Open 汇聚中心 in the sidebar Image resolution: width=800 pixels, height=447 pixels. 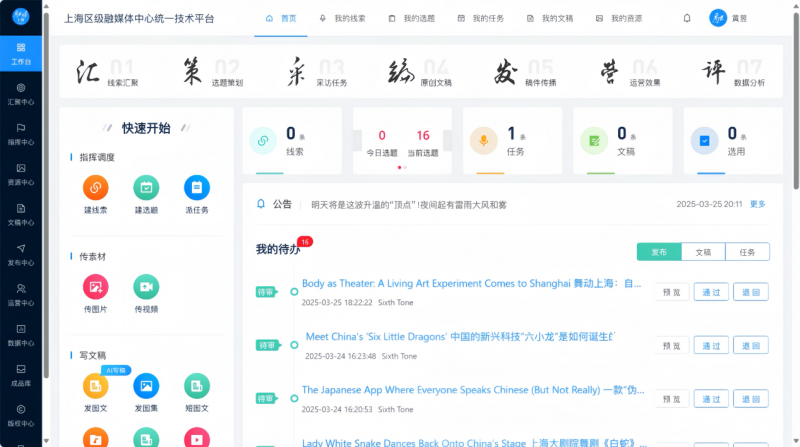pyautogui.click(x=21, y=94)
